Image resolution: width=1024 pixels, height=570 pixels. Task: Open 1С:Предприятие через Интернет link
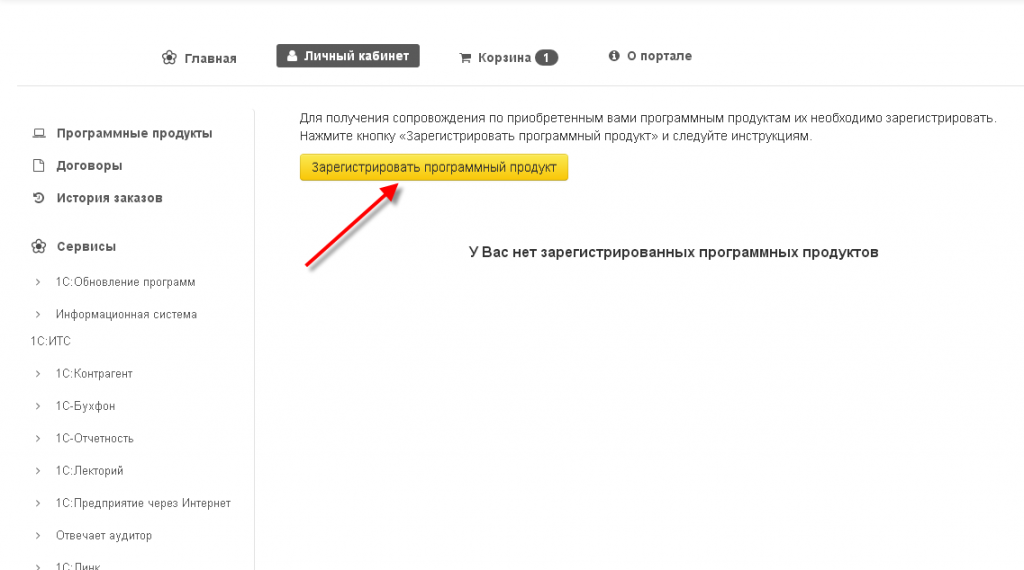pyautogui.click(x=143, y=503)
